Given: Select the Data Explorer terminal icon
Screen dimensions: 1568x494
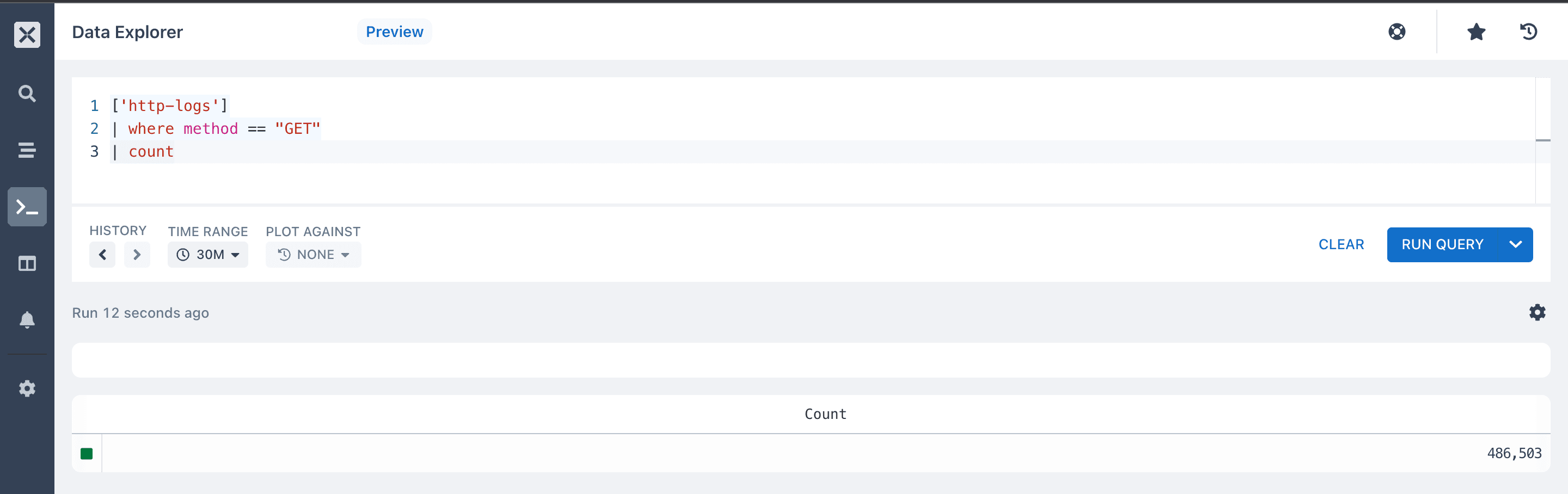Looking at the screenshot, I should (x=27, y=207).
